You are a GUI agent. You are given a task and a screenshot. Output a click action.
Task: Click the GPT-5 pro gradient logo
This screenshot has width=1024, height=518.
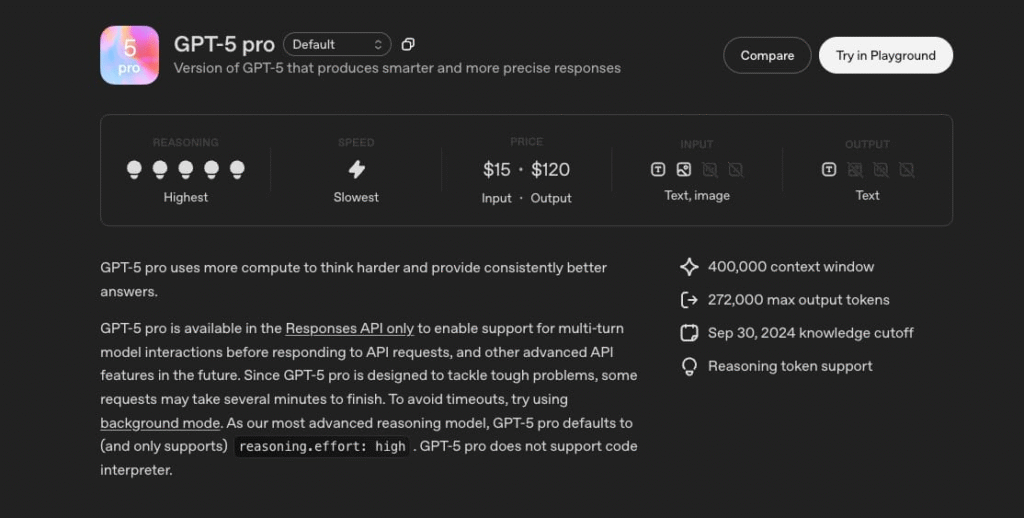click(x=129, y=55)
